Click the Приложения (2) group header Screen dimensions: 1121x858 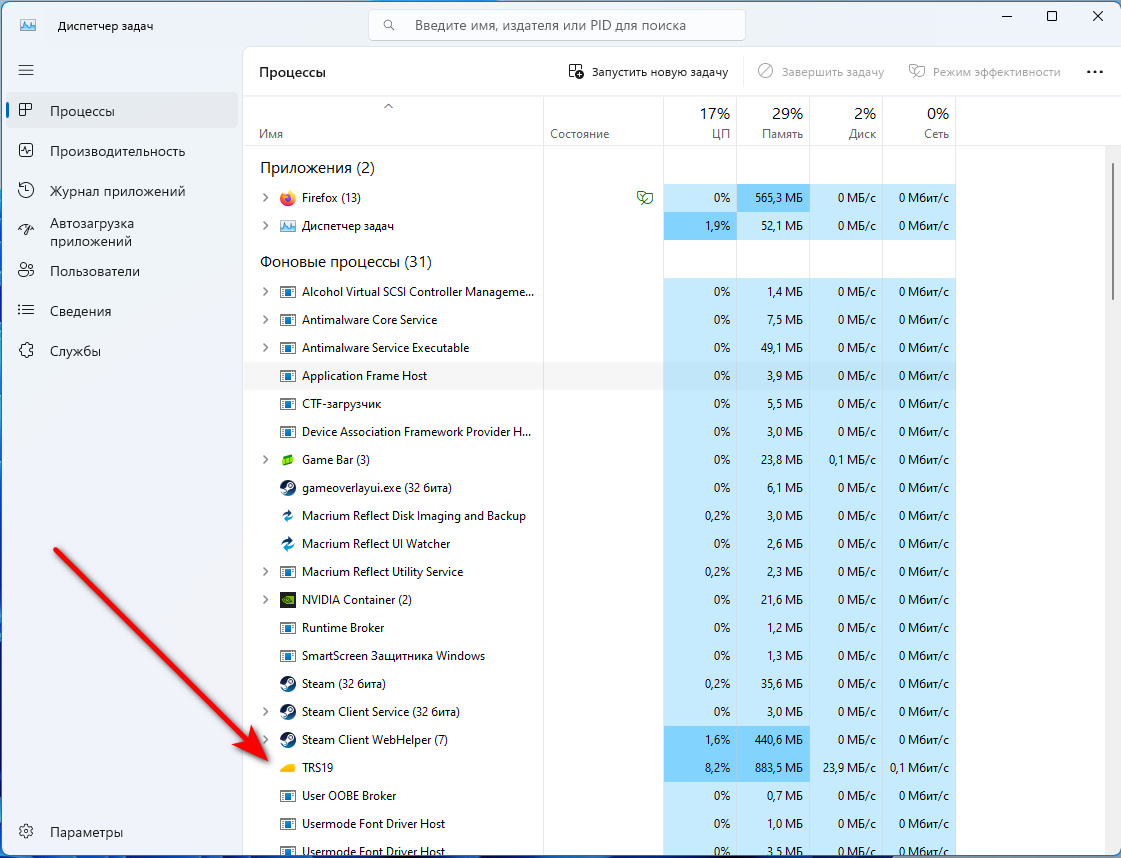point(317,168)
